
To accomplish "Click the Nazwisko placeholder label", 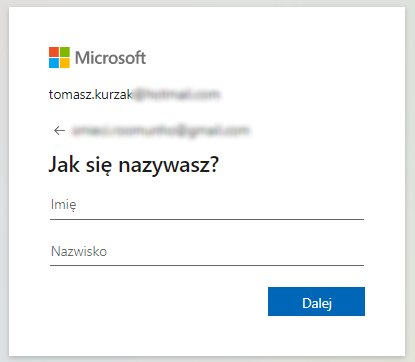I will point(79,251).
